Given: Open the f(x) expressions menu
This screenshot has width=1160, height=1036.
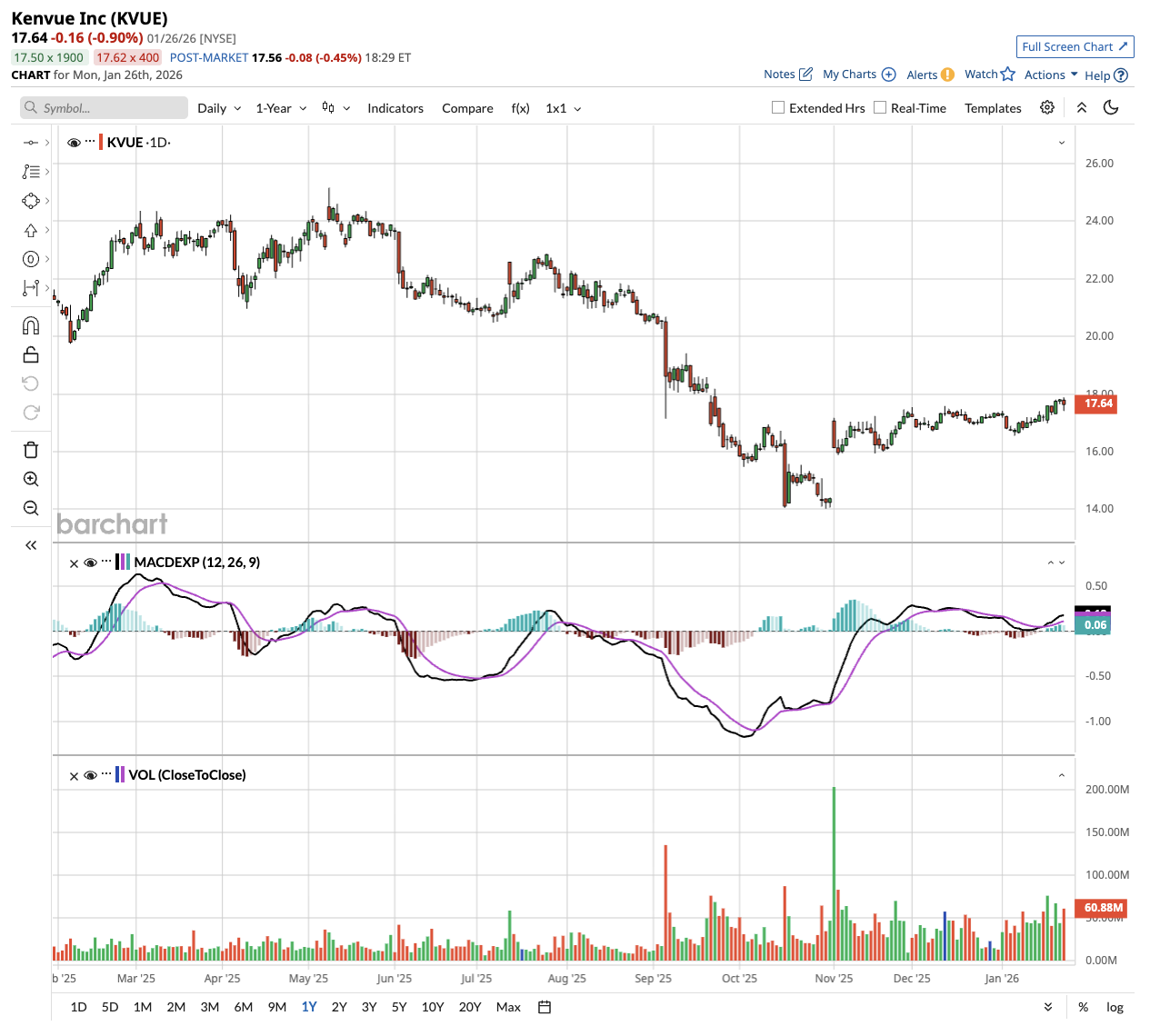Looking at the screenshot, I should pos(520,108).
